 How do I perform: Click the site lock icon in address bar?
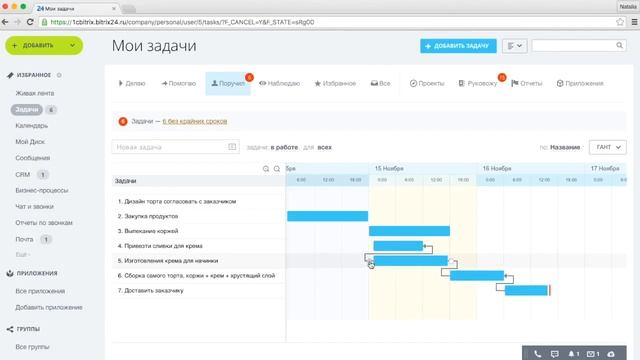coord(44,22)
